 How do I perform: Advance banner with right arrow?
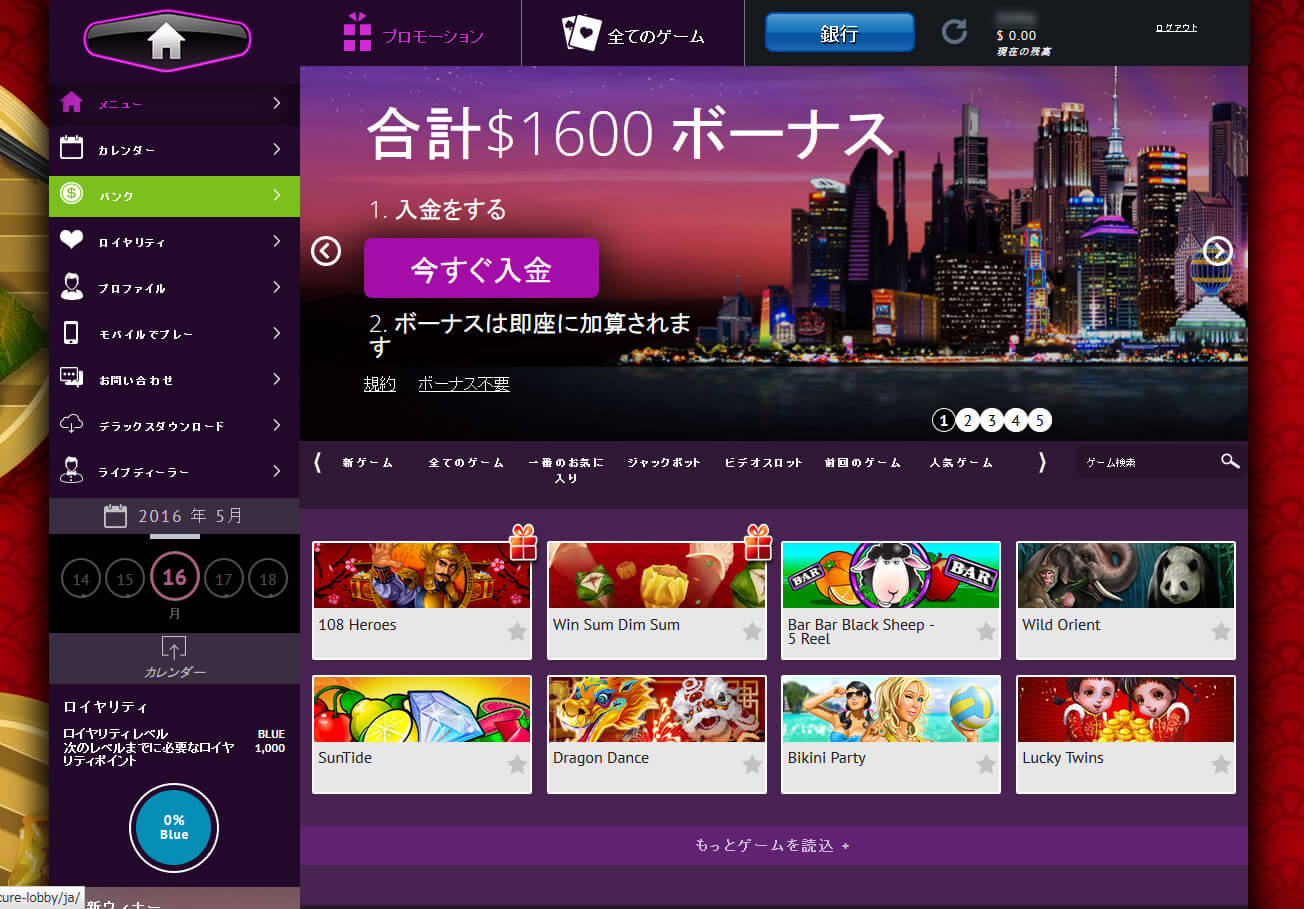[1217, 251]
